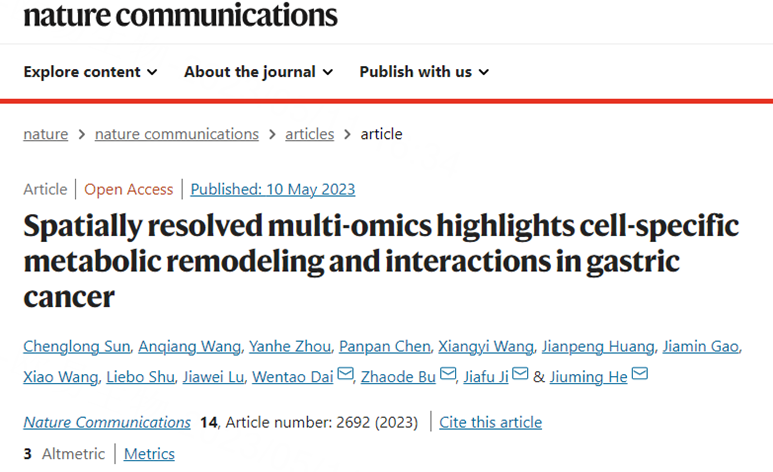Screen dimensions: 773x472
Task: Click author Jianpeng Huang name
Action: (x=598, y=347)
